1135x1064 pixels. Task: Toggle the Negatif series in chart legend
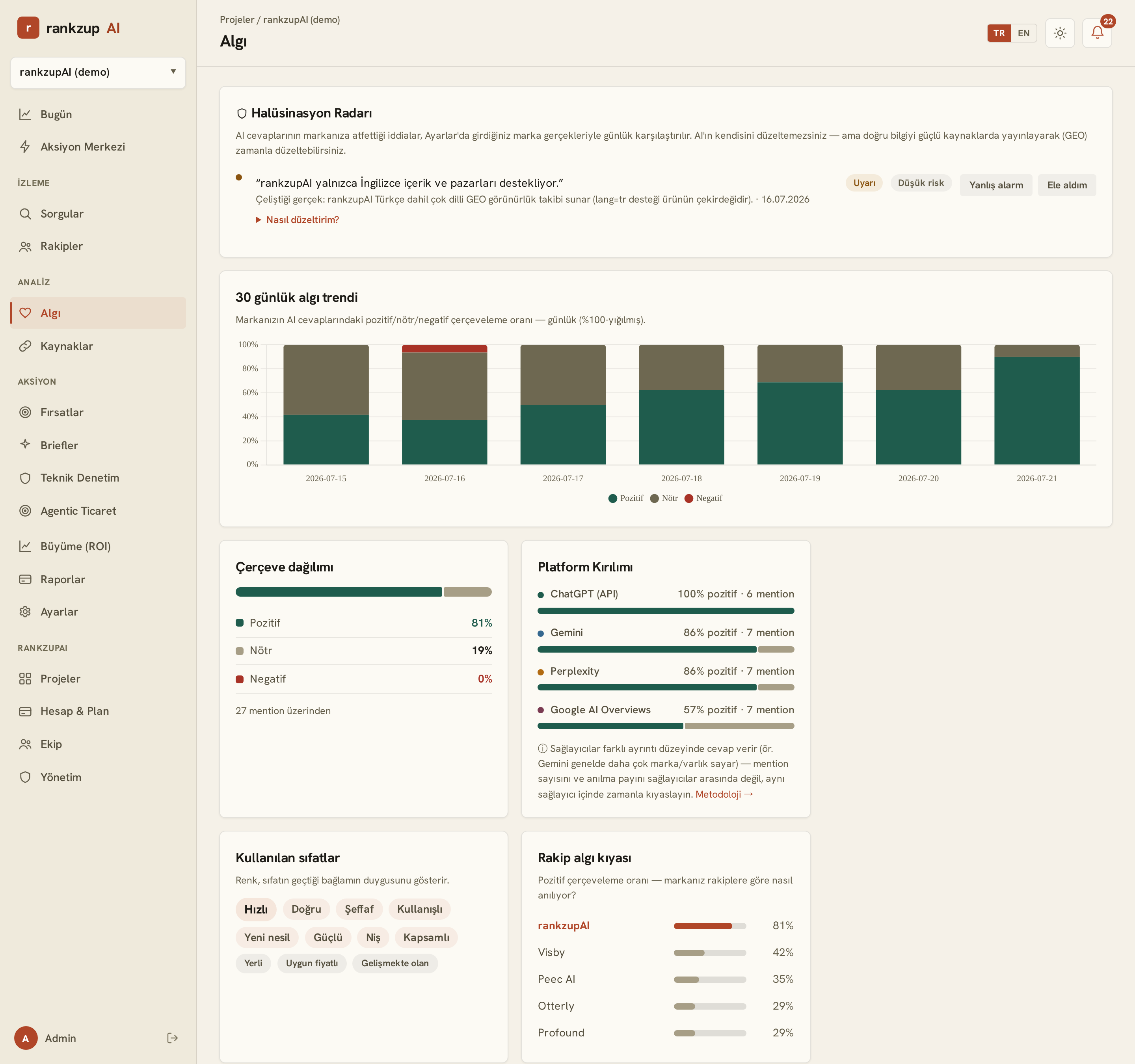[x=703, y=499]
